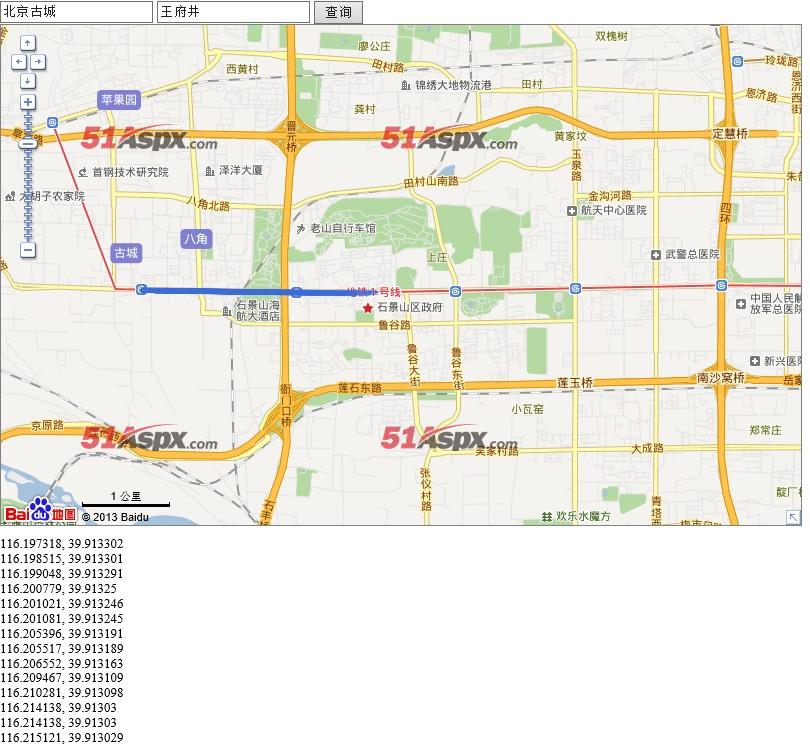Click the 京原路 road label

pos(48,425)
